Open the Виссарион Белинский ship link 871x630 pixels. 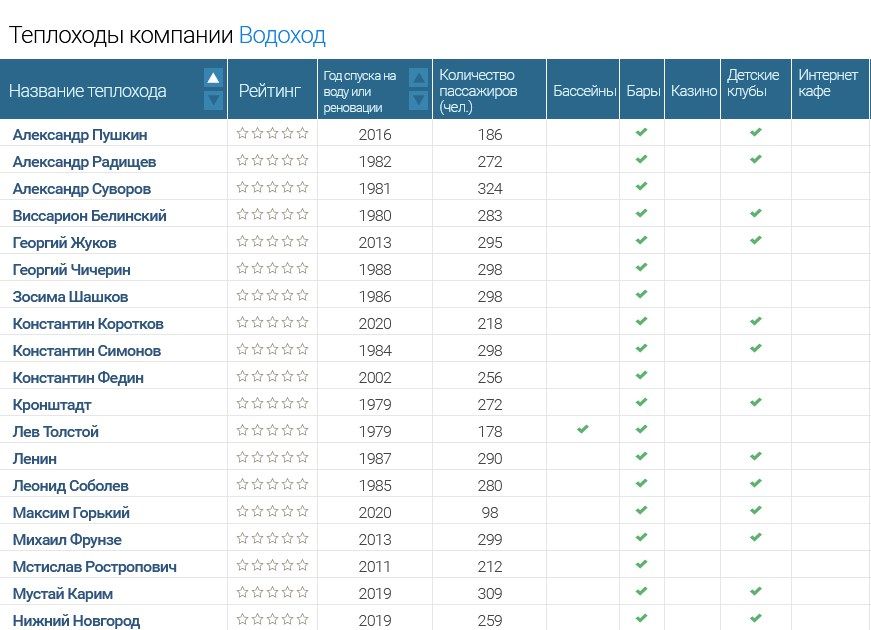click(x=90, y=216)
